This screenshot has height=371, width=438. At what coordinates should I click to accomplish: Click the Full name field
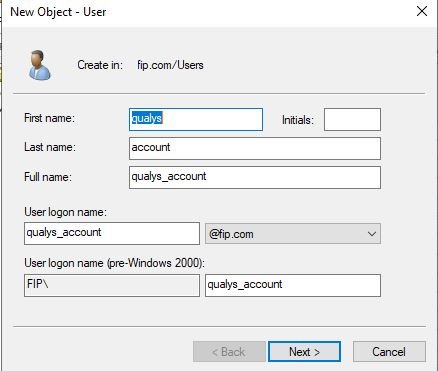pyautogui.click(x=255, y=177)
